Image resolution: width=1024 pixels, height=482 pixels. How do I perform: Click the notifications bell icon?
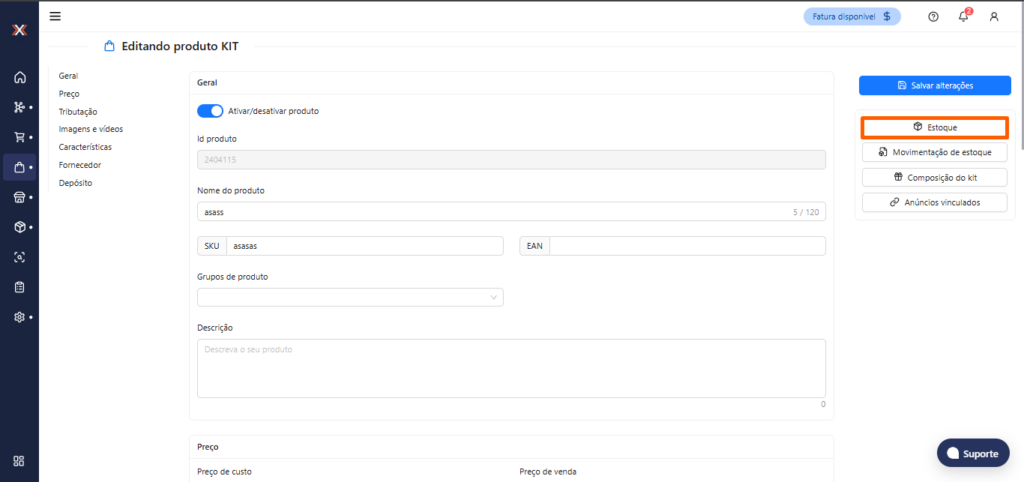[963, 16]
